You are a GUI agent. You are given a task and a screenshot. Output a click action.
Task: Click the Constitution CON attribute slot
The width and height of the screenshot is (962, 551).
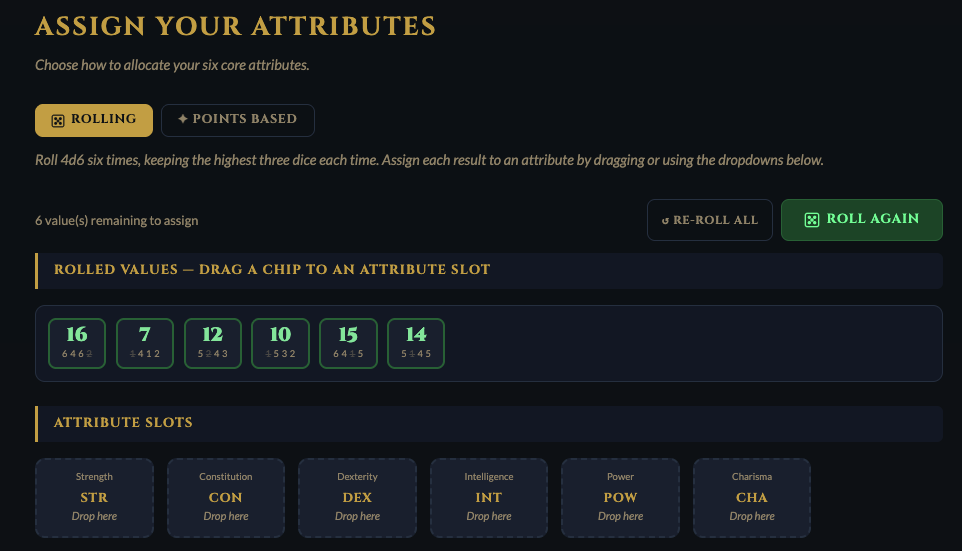(x=226, y=497)
